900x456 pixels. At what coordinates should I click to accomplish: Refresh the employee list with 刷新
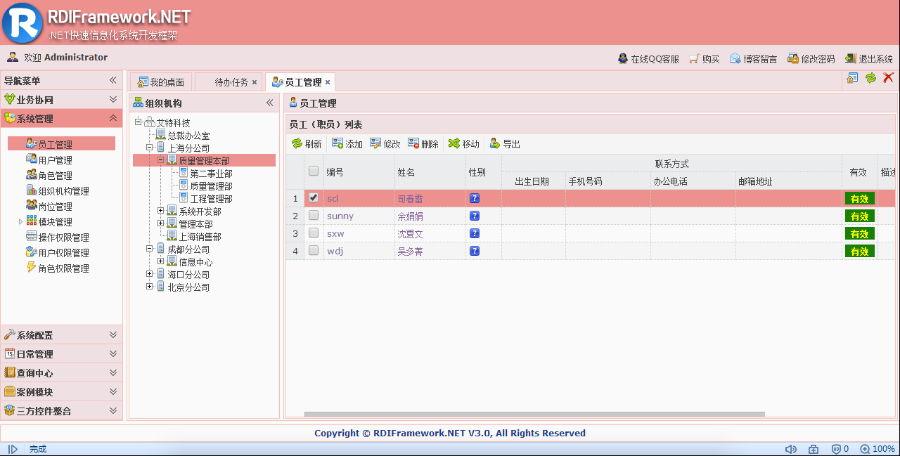pyautogui.click(x=307, y=144)
